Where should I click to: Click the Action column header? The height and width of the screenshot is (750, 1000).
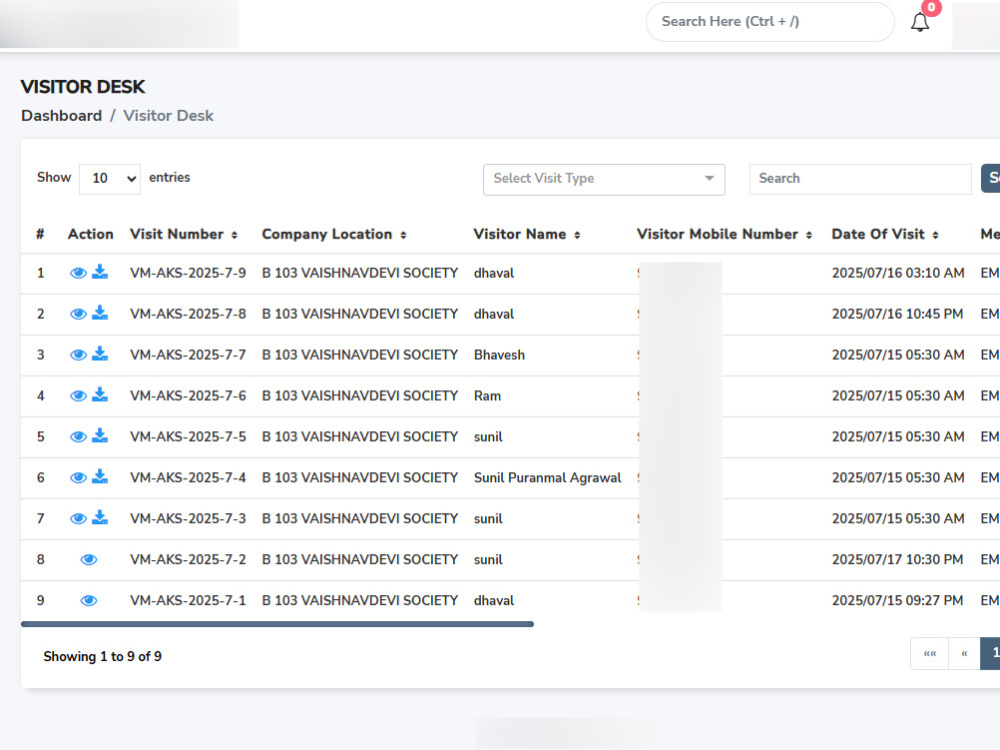pyautogui.click(x=91, y=234)
